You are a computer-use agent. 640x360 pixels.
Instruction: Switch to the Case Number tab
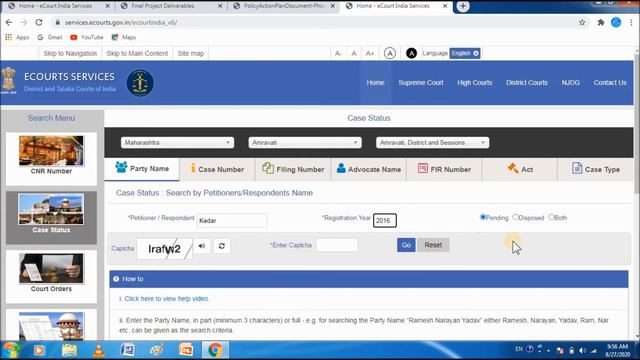(217, 169)
